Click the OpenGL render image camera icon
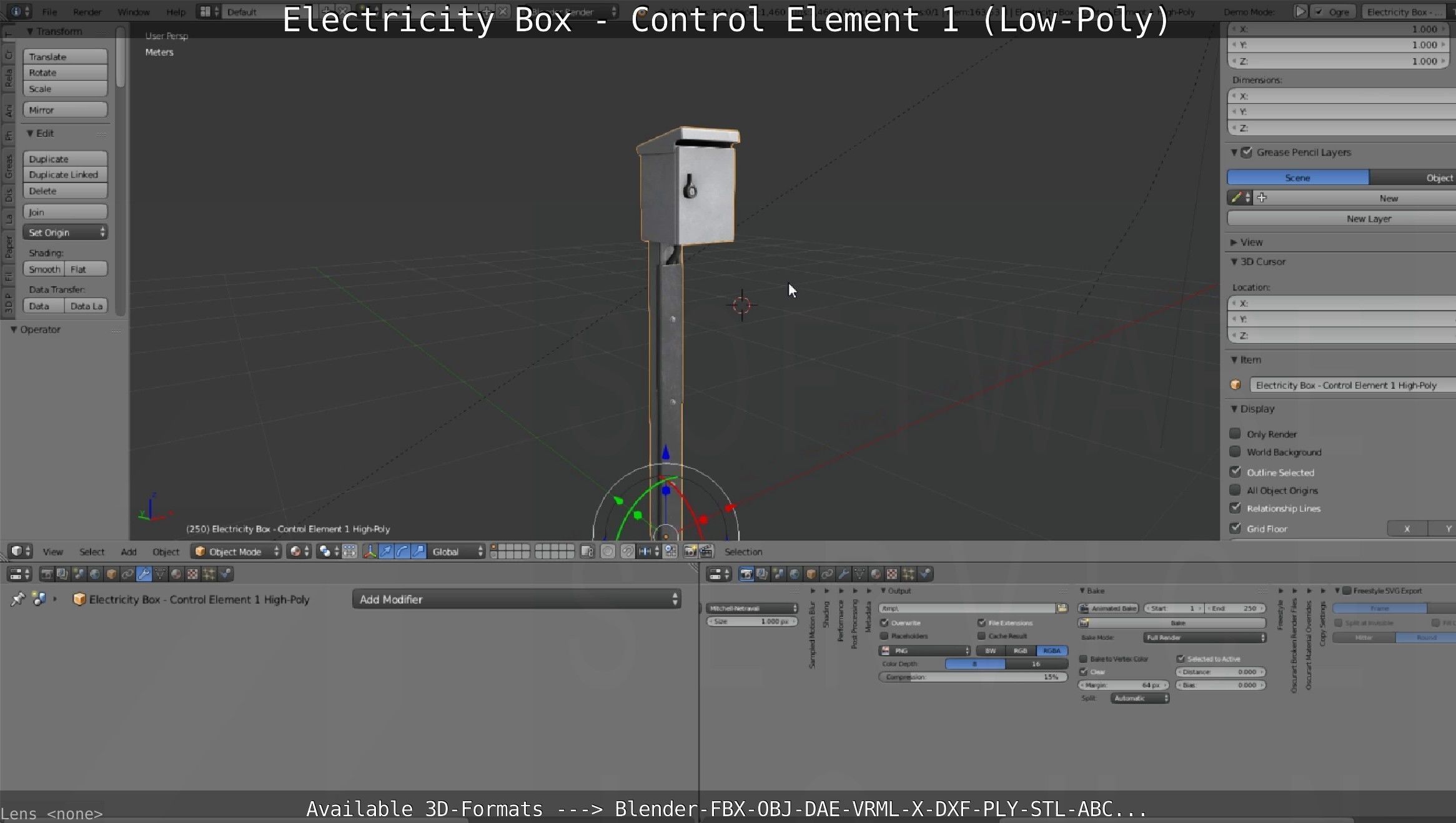1456x823 pixels. [690, 551]
